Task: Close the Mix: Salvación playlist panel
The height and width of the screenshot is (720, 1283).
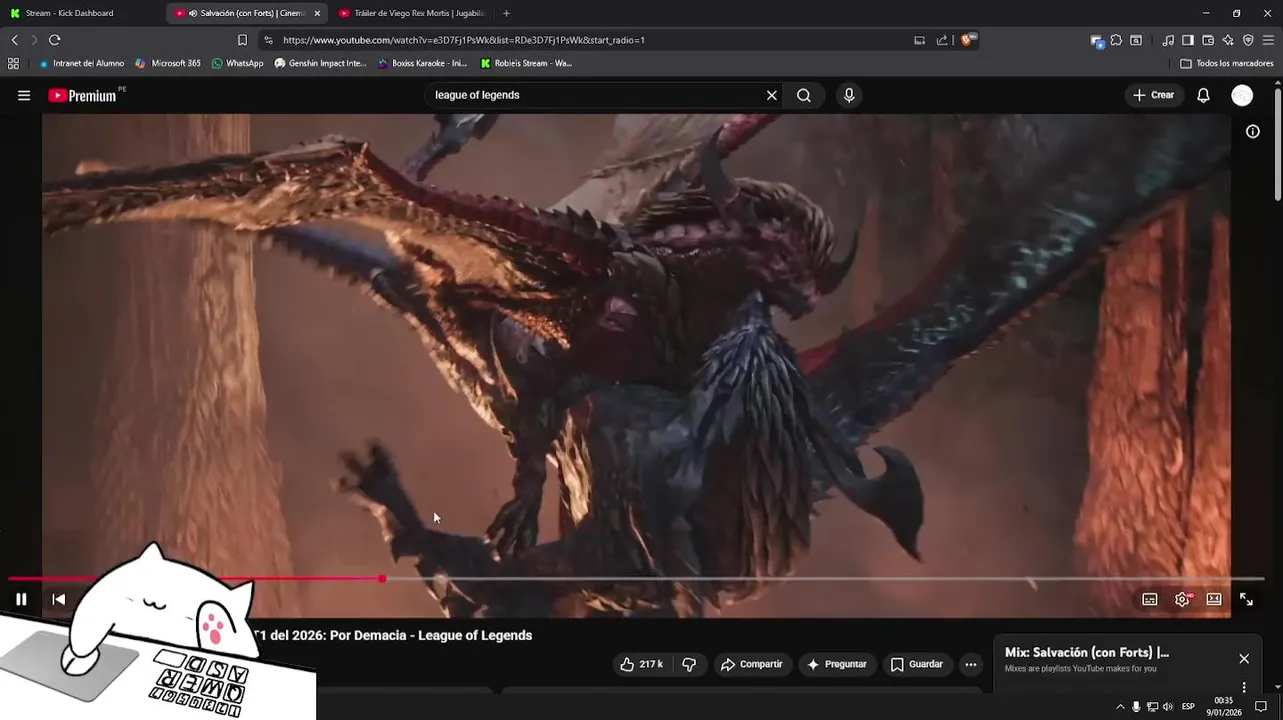Action: pos(1244,658)
